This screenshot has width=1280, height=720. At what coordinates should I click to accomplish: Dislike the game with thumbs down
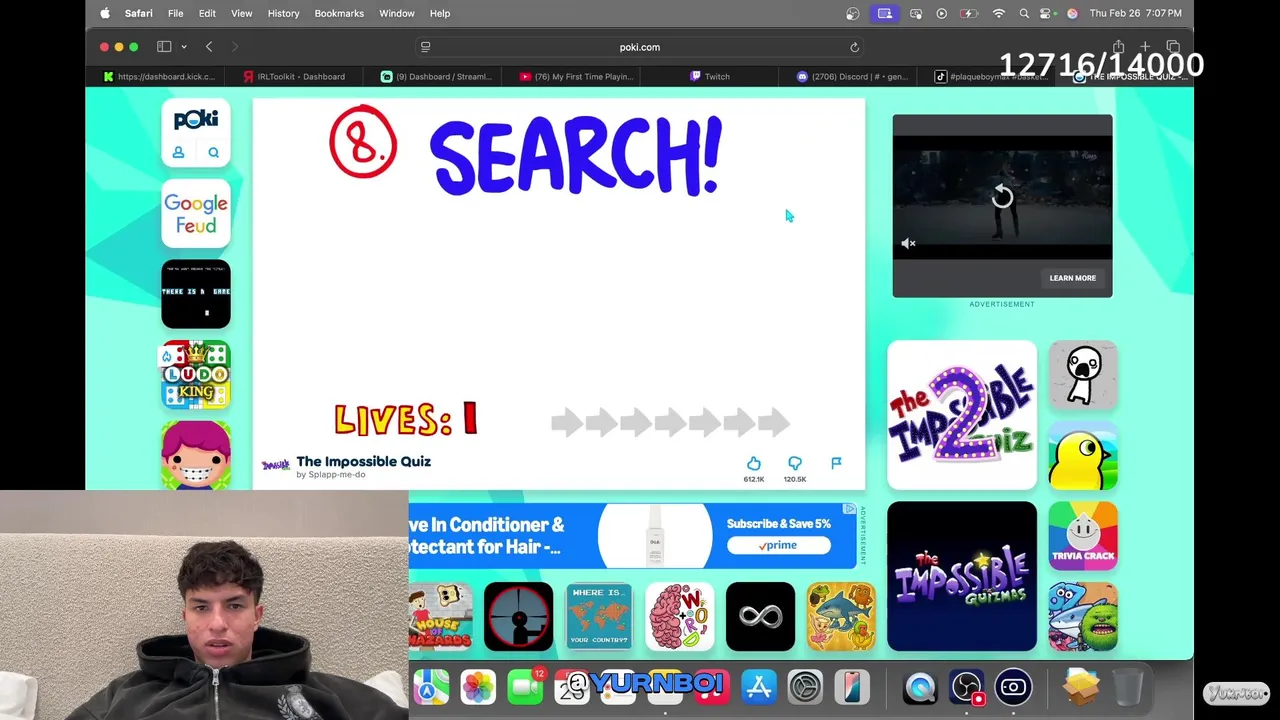pyautogui.click(x=795, y=463)
